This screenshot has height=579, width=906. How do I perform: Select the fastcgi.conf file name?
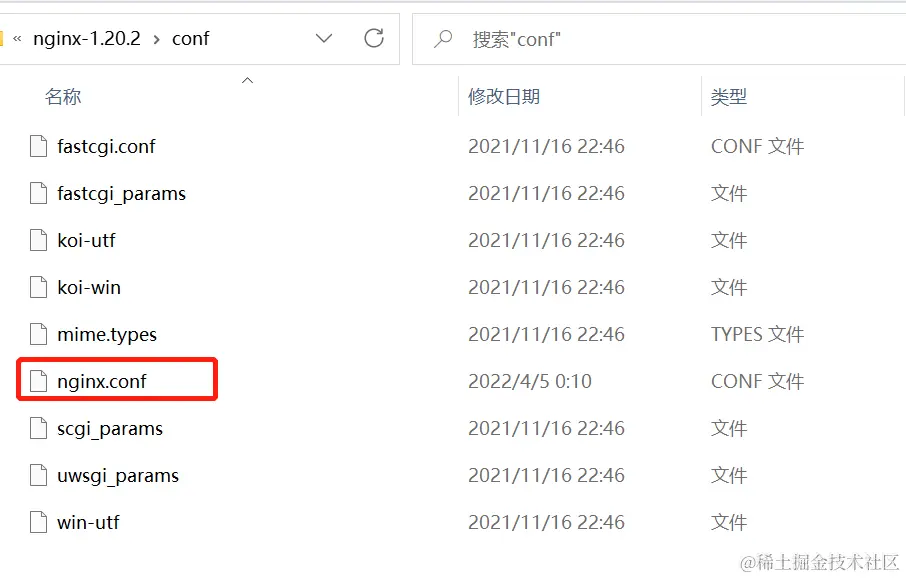(x=106, y=147)
